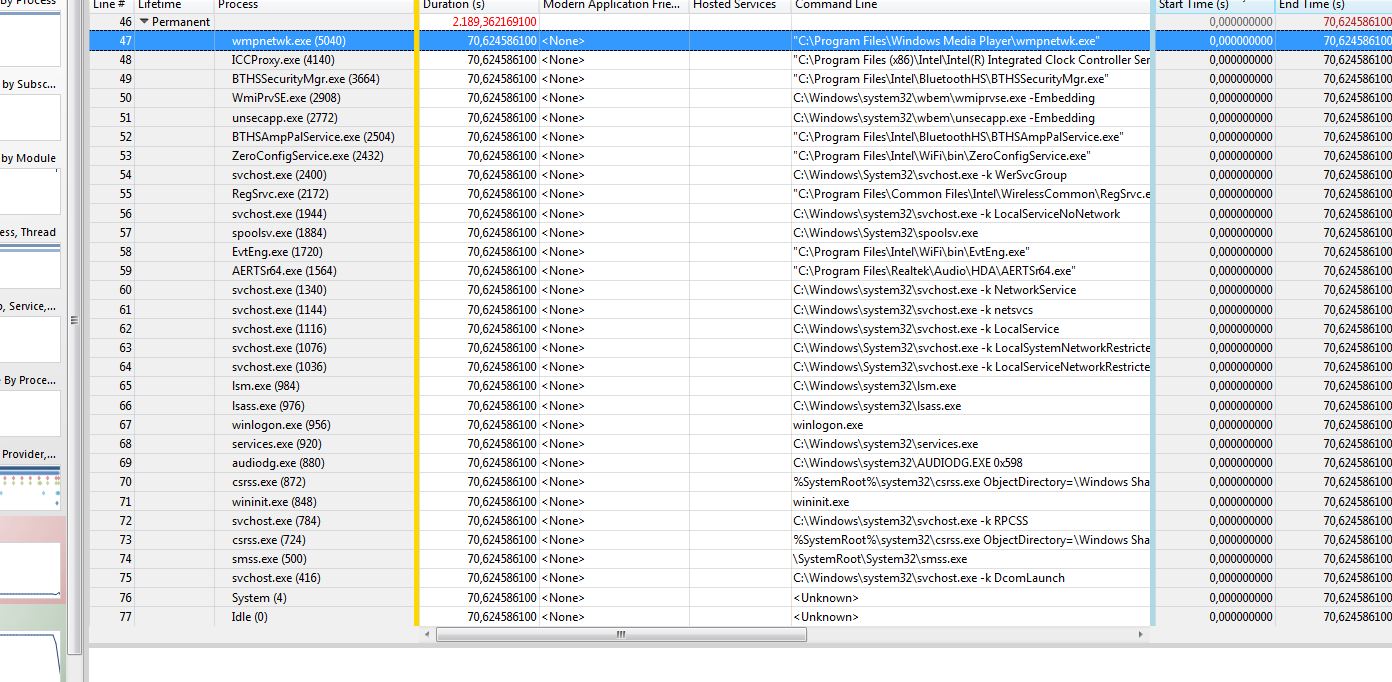Select svchost.exe (1116) process
Viewport: 1392px width, 682px height.
pos(279,329)
